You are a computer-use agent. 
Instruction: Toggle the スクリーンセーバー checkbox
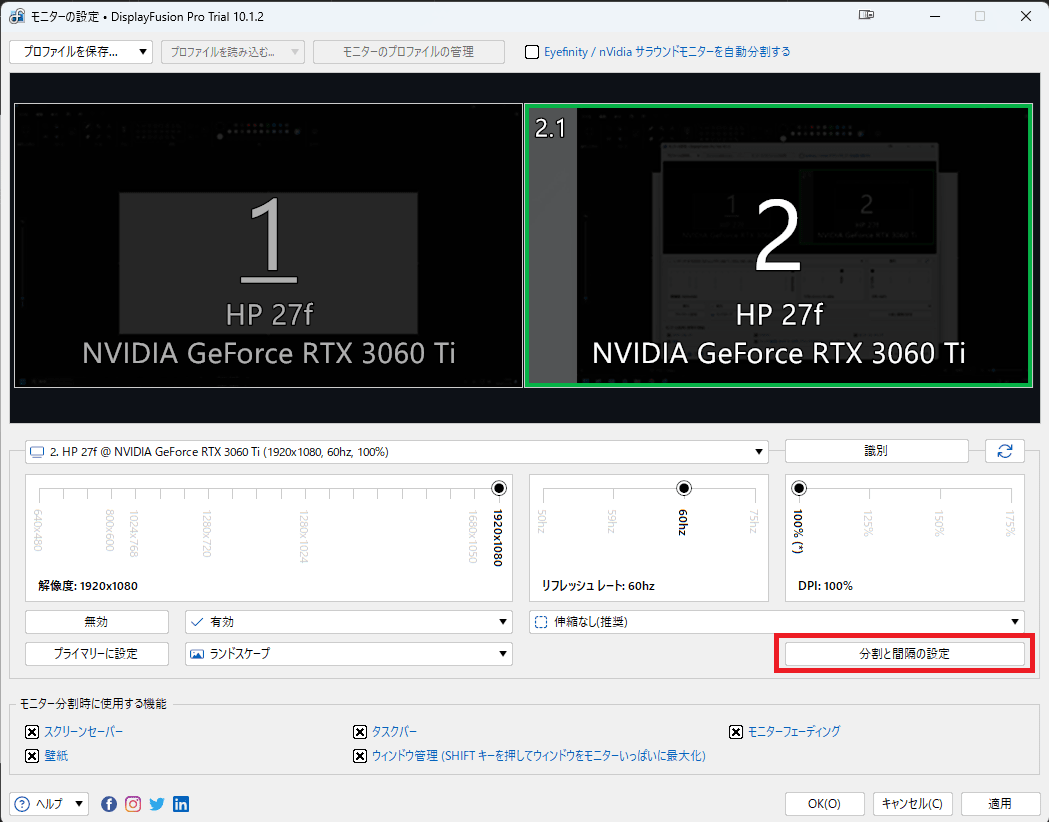(x=31, y=732)
